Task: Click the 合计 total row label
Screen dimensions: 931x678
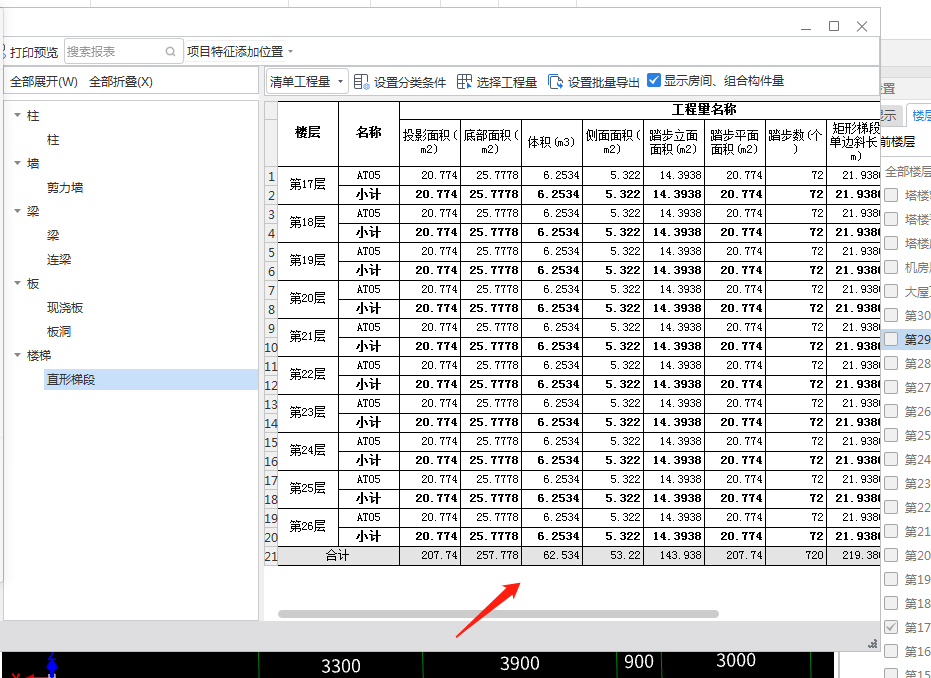Action: (338, 556)
